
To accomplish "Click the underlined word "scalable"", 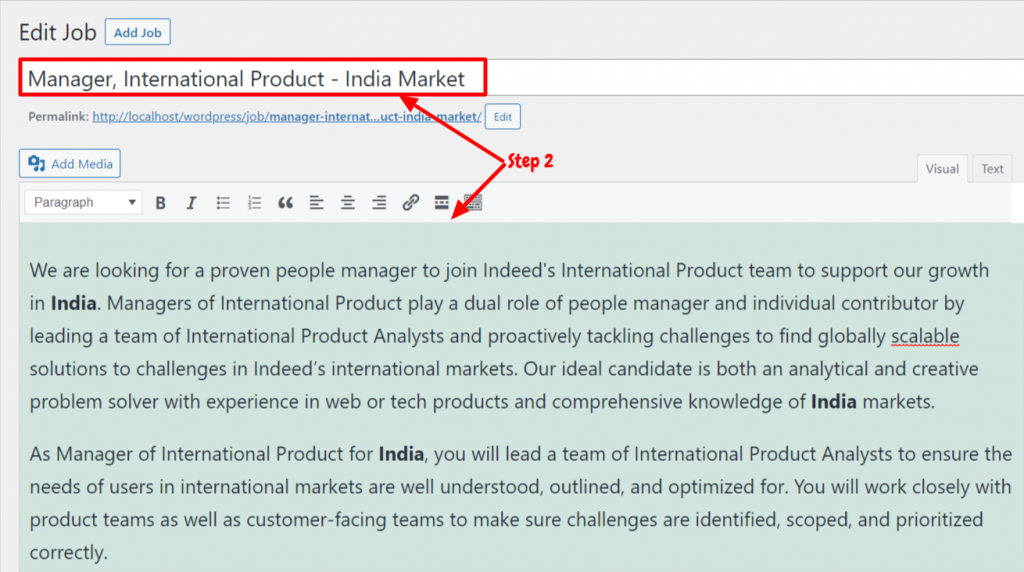I will click(925, 336).
